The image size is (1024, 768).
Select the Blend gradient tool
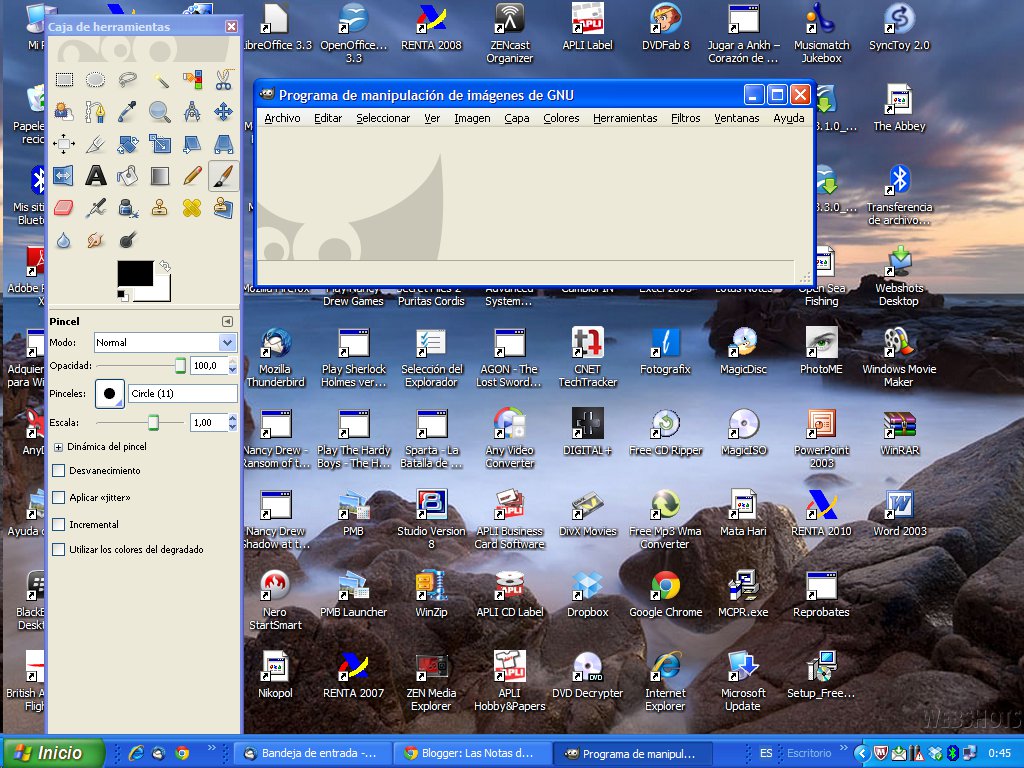pos(160,176)
